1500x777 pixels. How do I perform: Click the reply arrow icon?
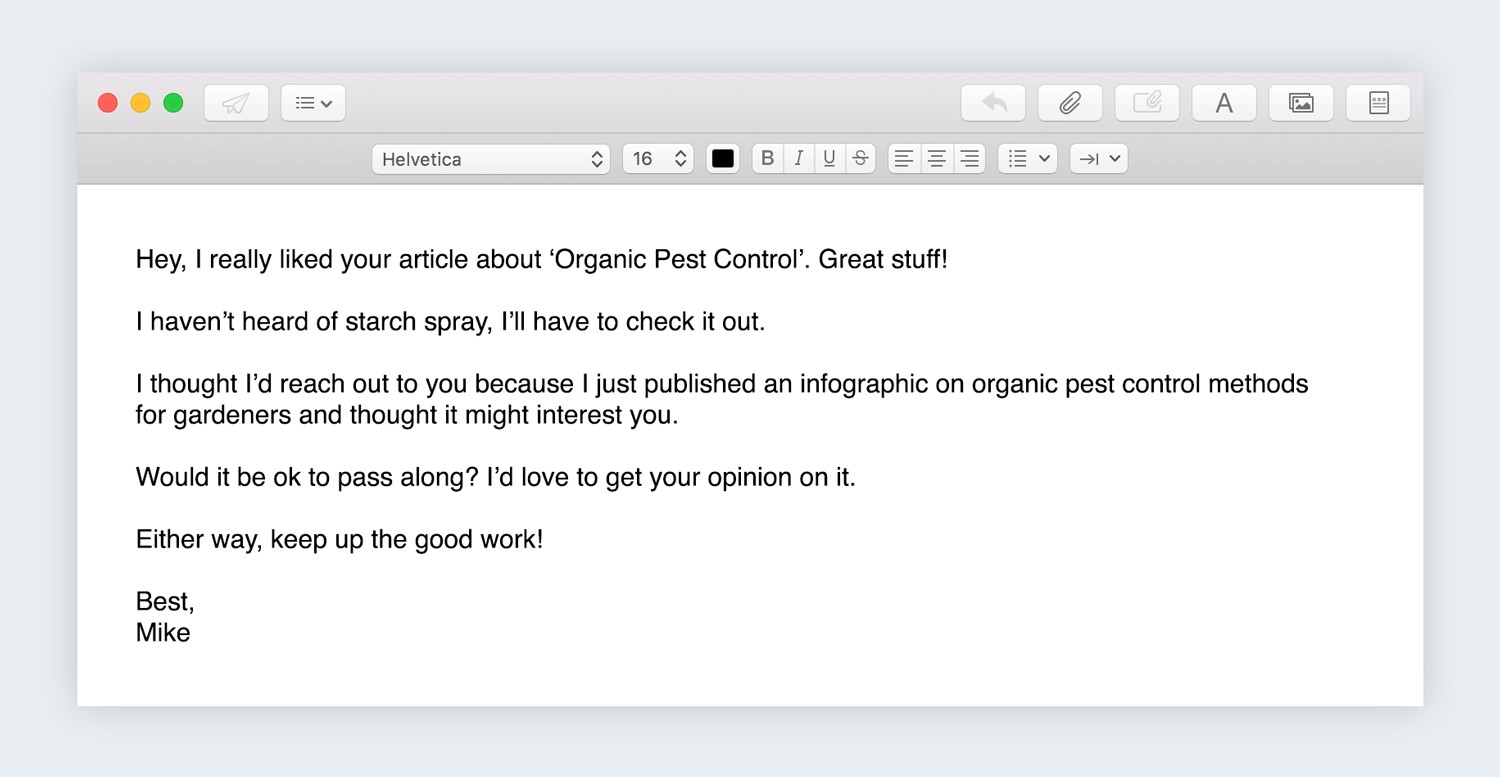coord(993,103)
